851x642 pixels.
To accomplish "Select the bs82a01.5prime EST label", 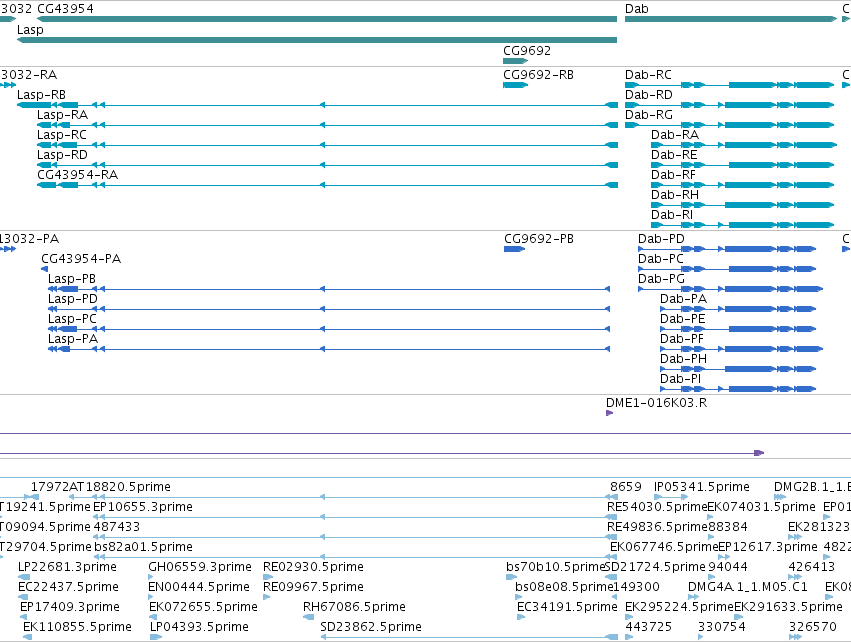I will coord(143,547).
